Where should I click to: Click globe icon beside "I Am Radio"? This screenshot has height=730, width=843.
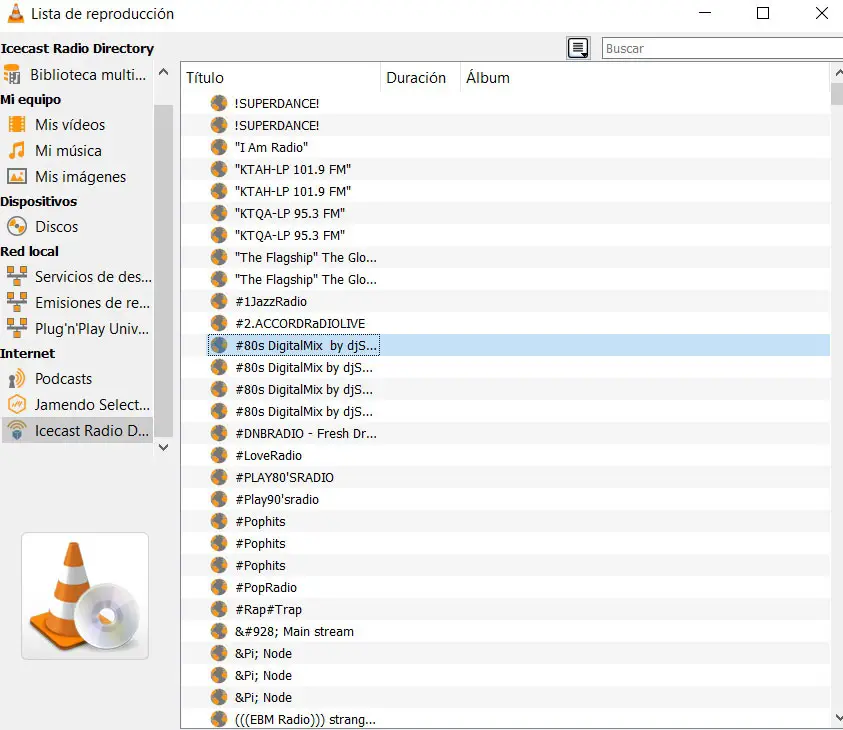click(x=219, y=147)
